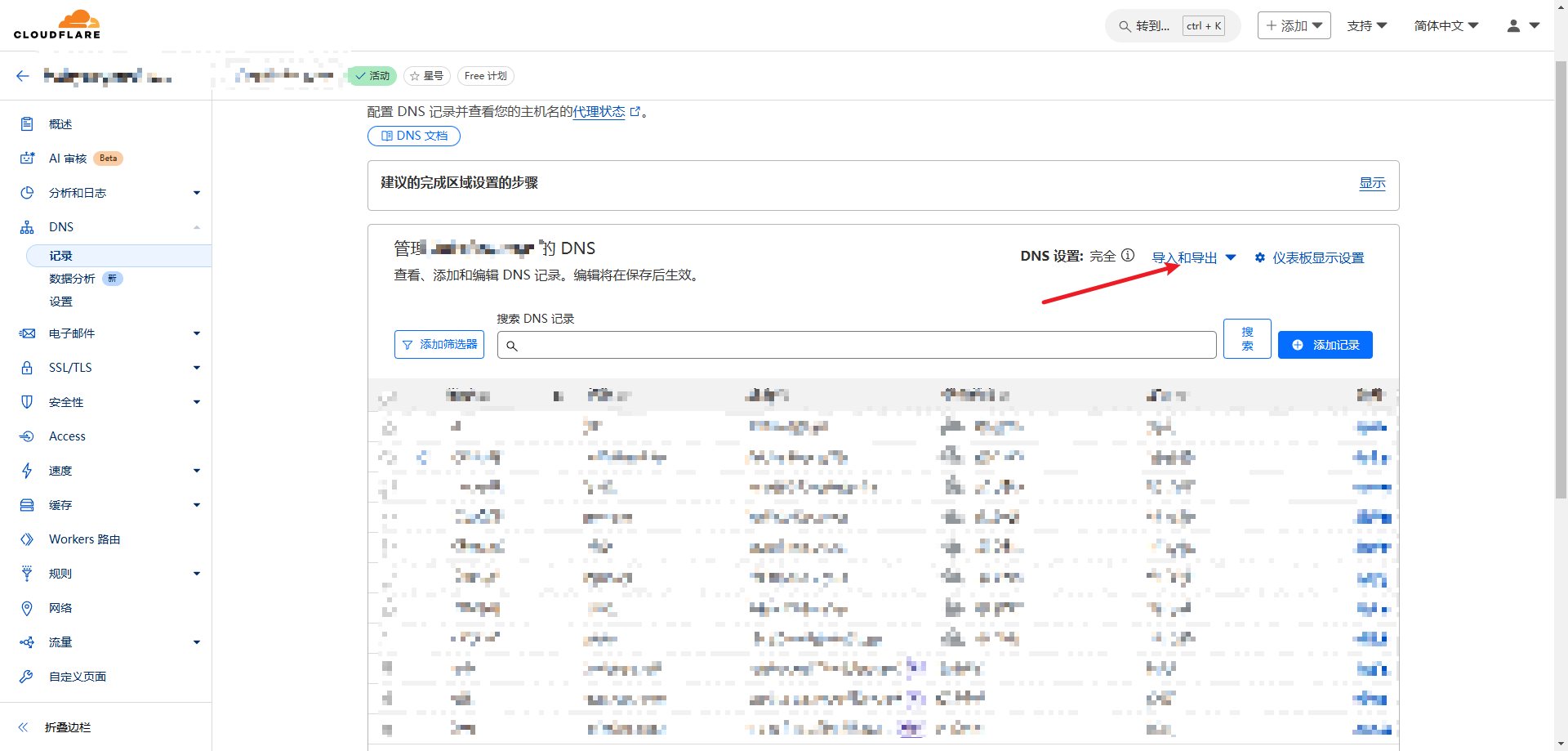Star this domain with the star button
This screenshot has height=751, width=1568.
coord(426,76)
